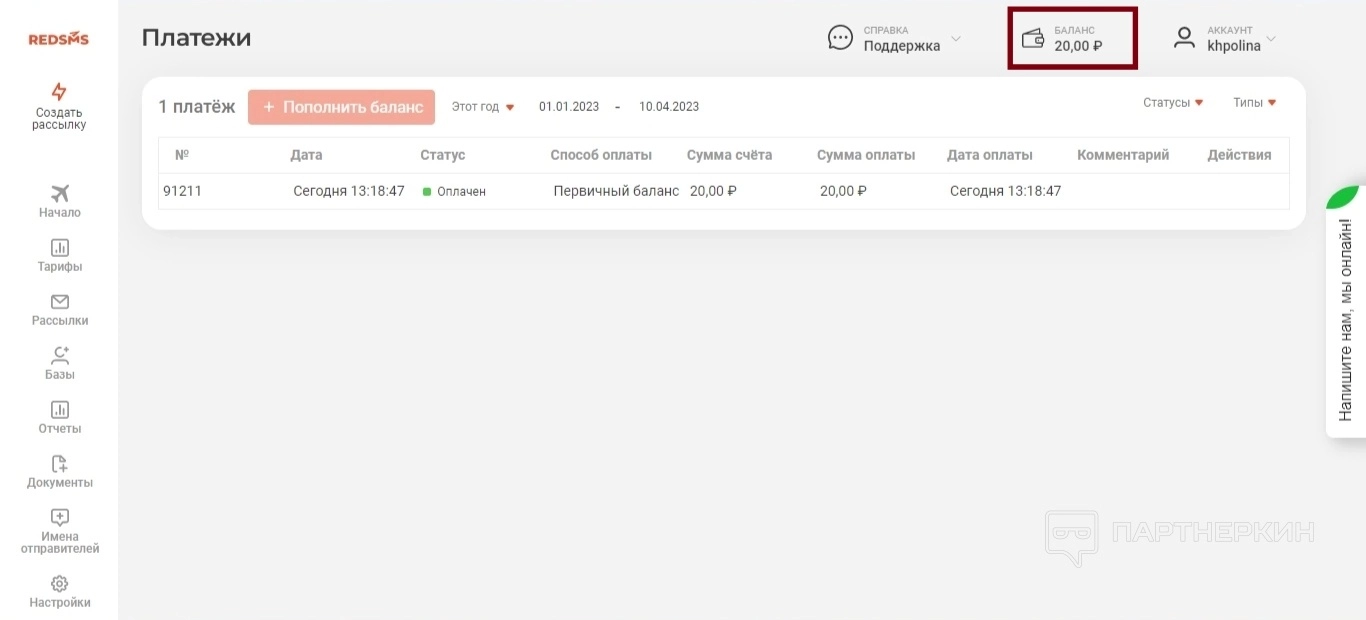
Task: Click the start date 01.01.2023 field
Action: point(569,107)
